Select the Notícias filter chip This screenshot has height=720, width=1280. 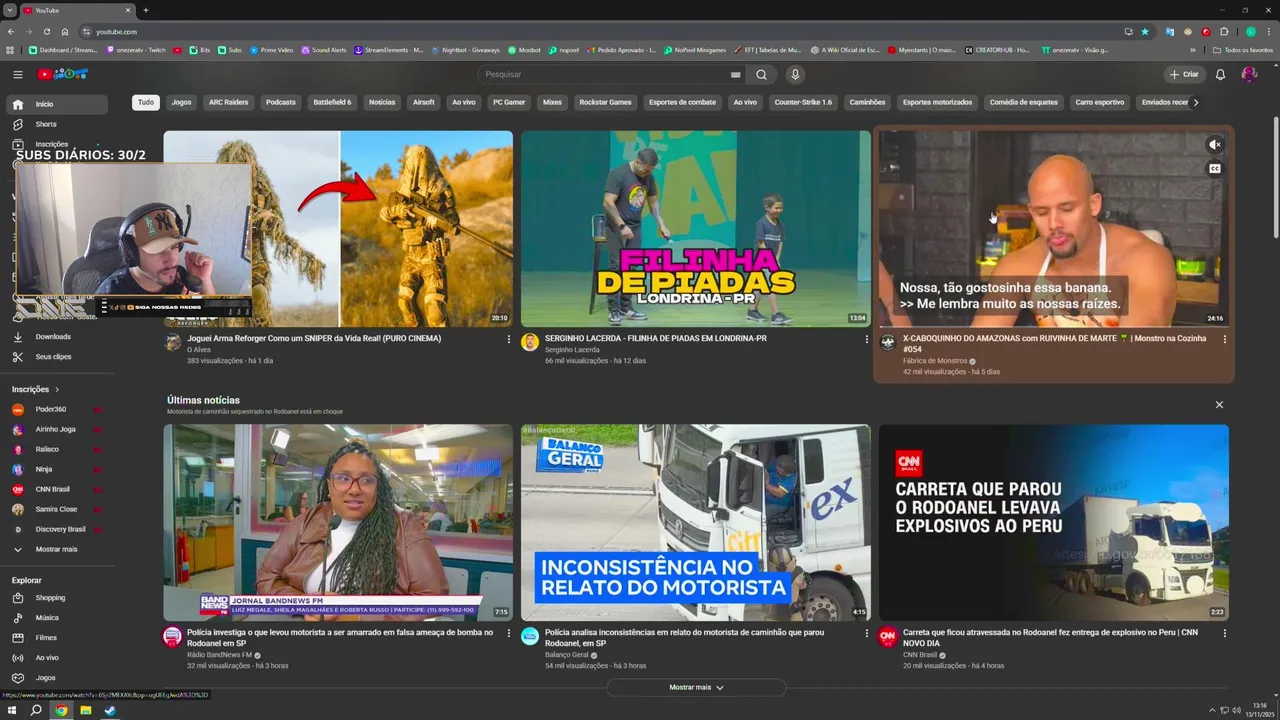point(382,102)
